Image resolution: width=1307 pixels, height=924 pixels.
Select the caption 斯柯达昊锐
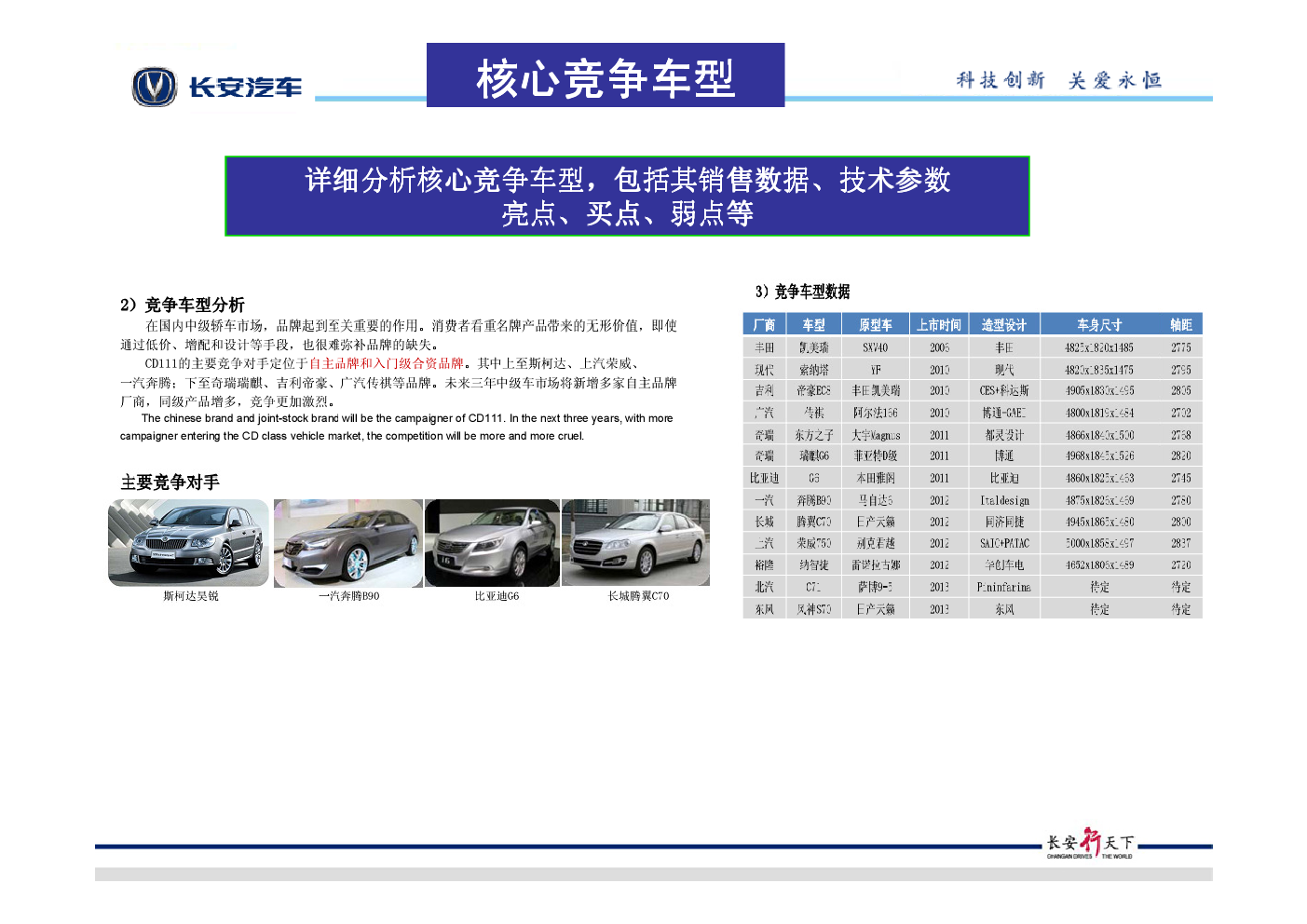click(x=191, y=596)
